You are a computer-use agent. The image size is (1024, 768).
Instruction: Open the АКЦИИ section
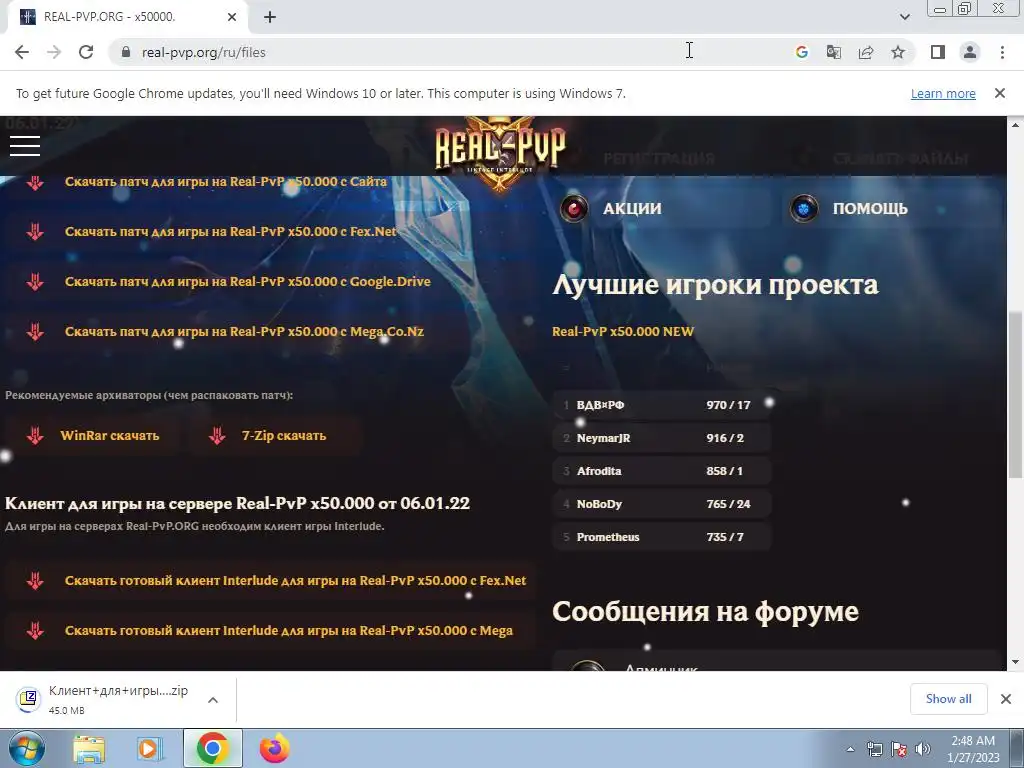pos(664,209)
